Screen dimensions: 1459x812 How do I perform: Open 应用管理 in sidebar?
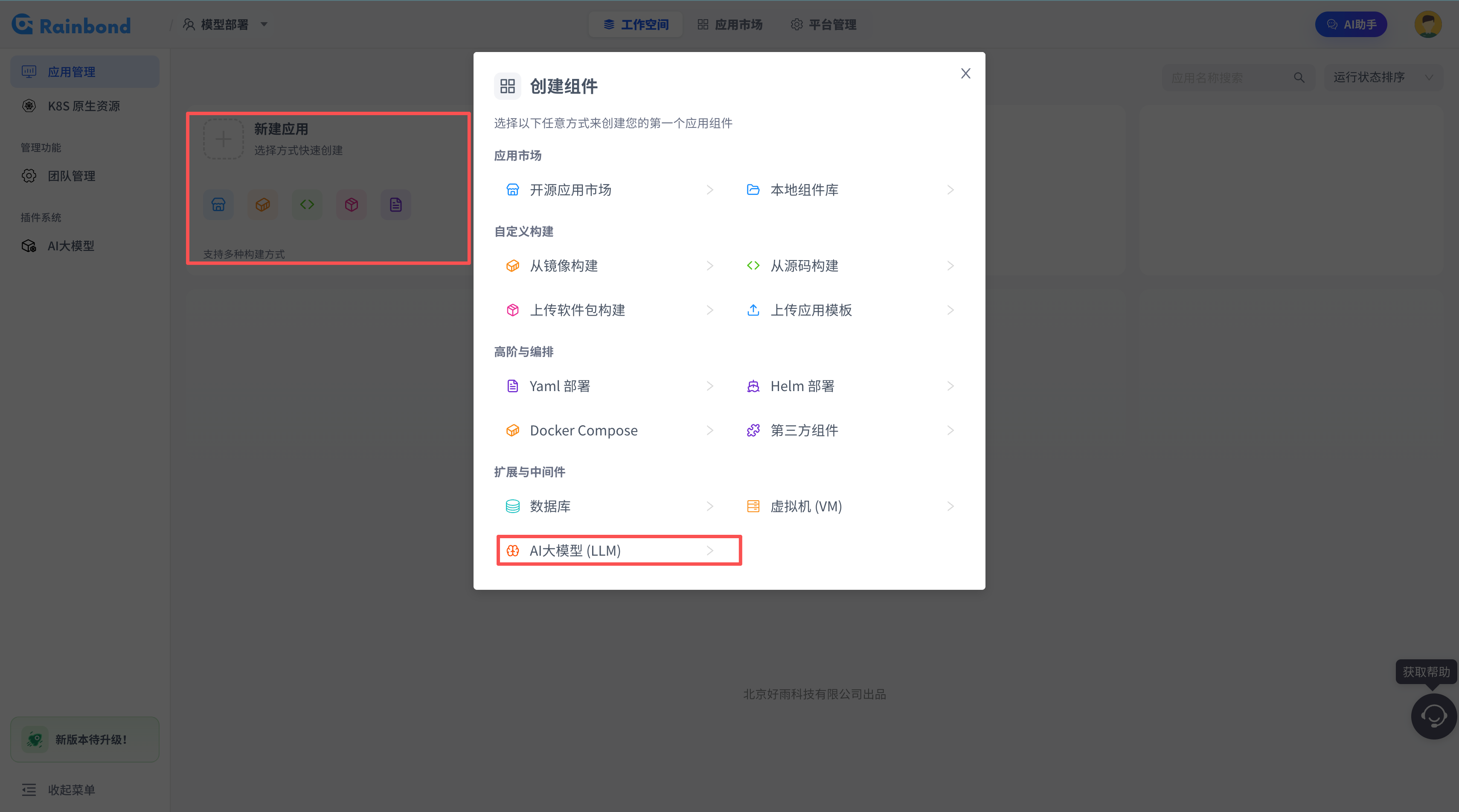pos(85,72)
